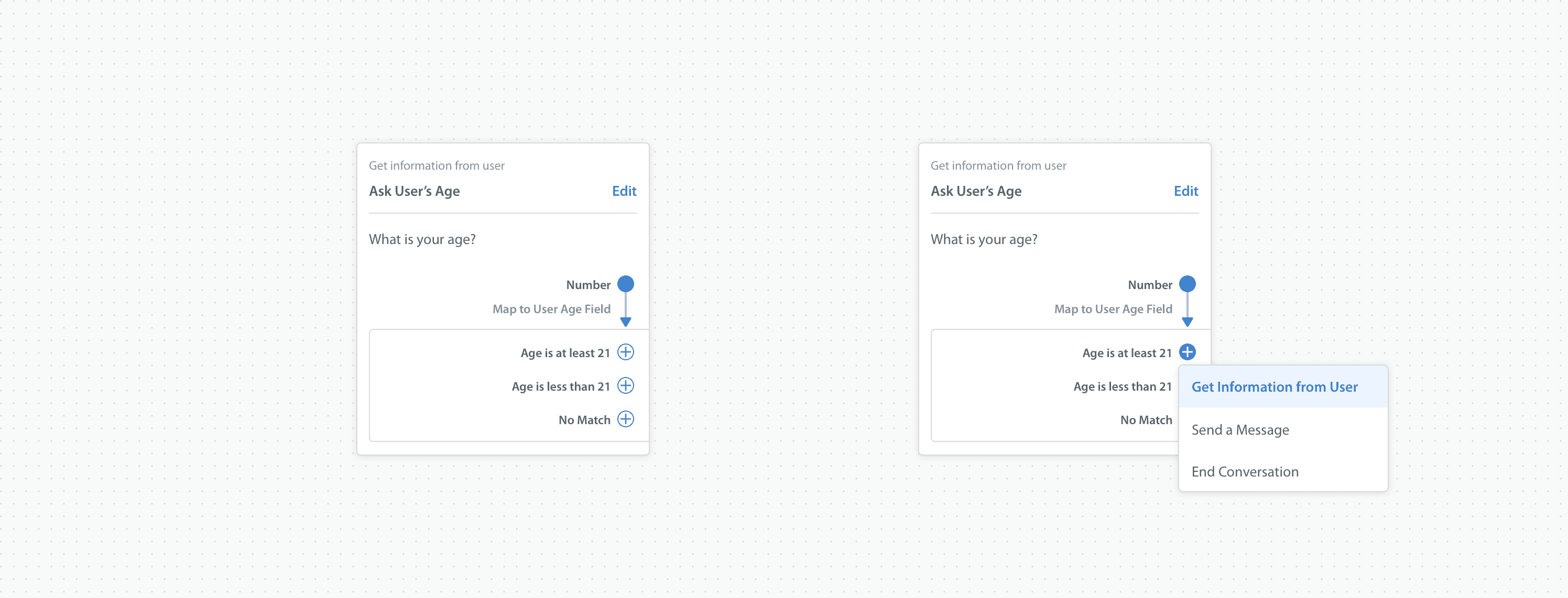This screenshot has width=1568, height=598.
Task: Edit the right 'Ask User's Age' card
Action: point(1186,191)
